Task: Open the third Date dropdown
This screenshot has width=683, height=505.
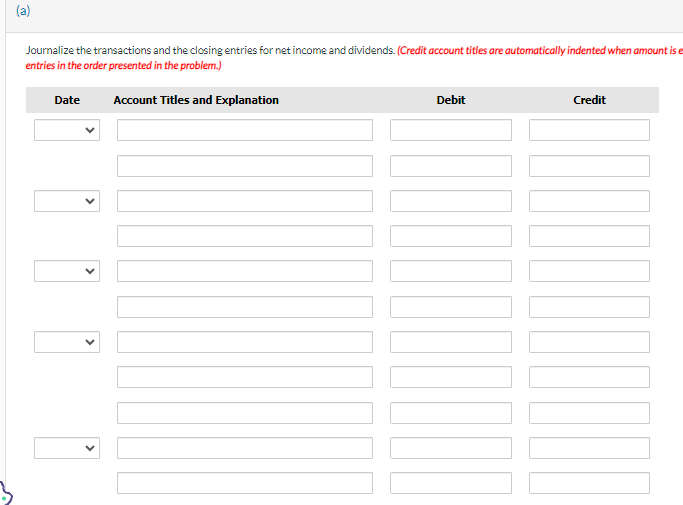Action: coord(67,271)
